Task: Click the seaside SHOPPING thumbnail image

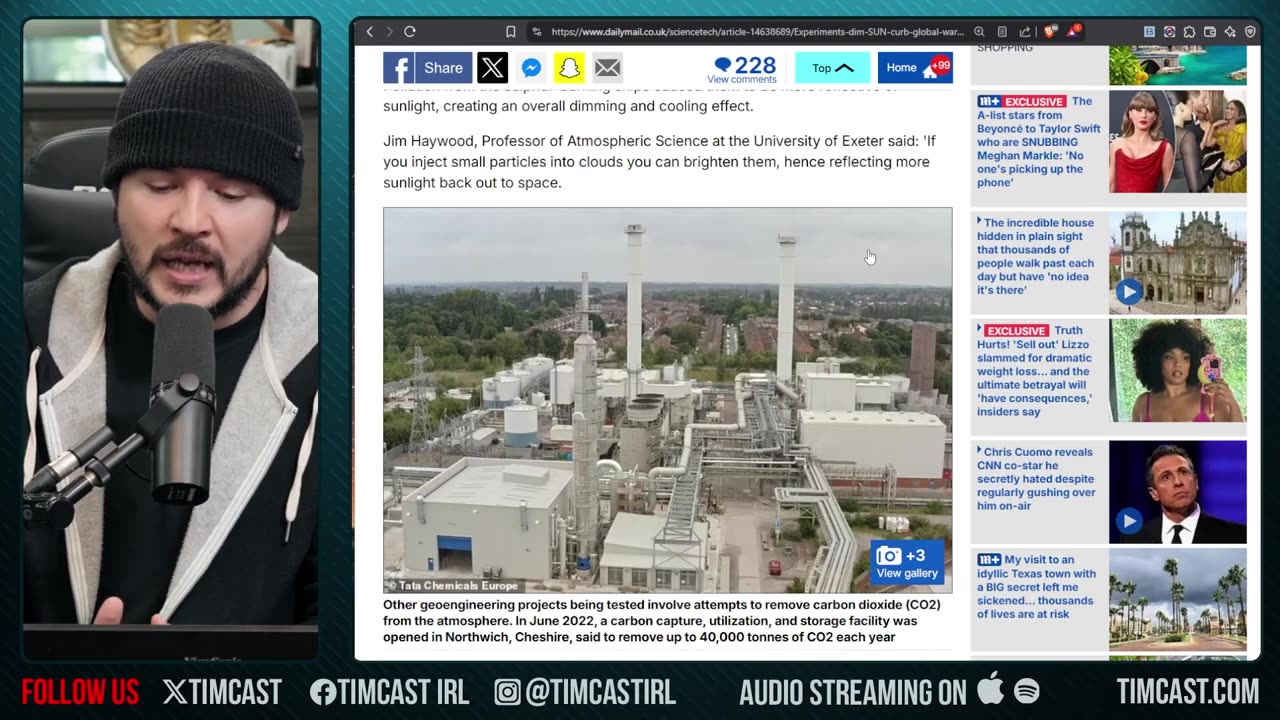Action: pos(1178,65)
